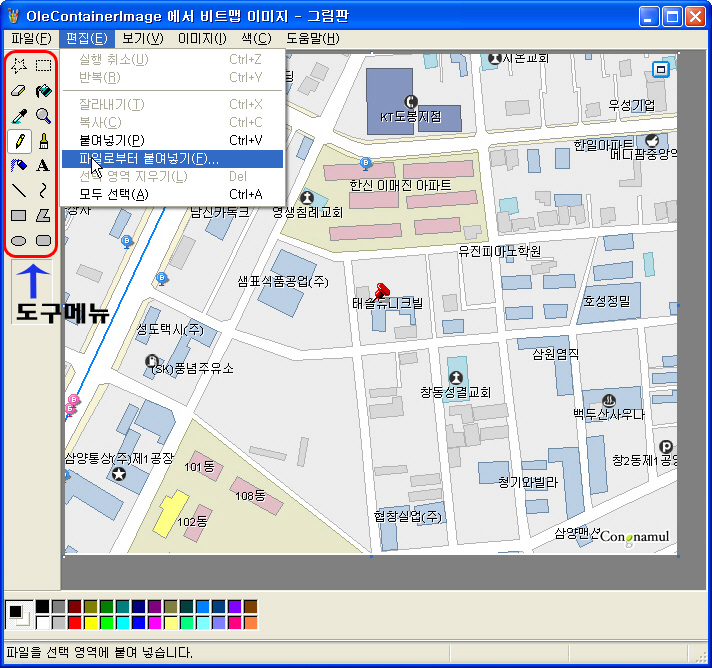Pick the black color swatch in palette
The height and width of the screenshot is (668, 712).
42,606
